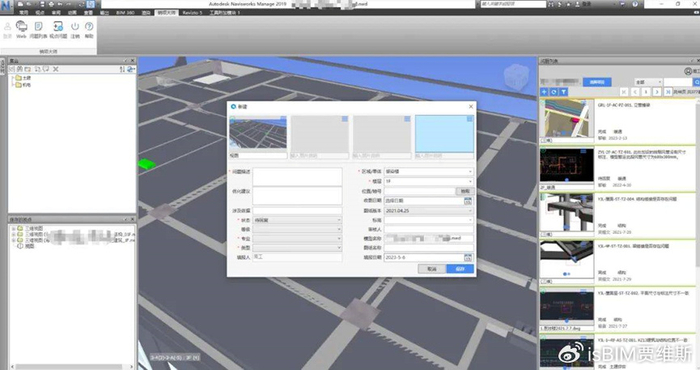Screen dimensions: 700x370
Task: Click into the optimization suggestion text box
Action: [x=297, y=195]
